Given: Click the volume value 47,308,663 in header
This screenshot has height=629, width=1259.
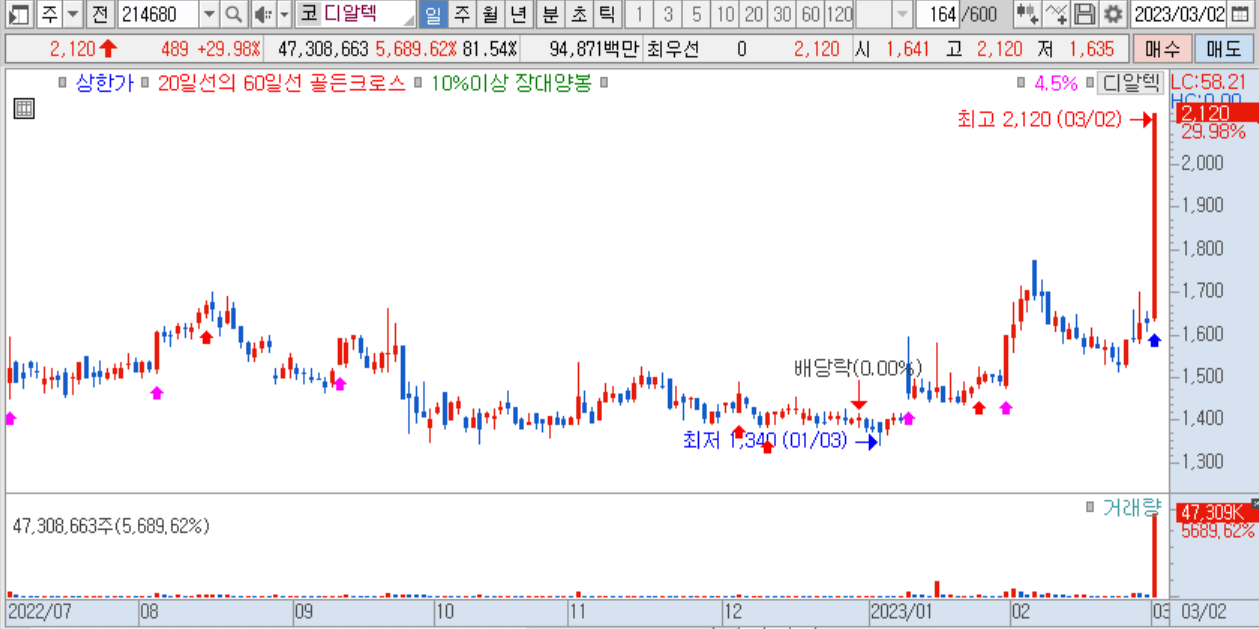Looking at the screenshot, I should point(323,49).
